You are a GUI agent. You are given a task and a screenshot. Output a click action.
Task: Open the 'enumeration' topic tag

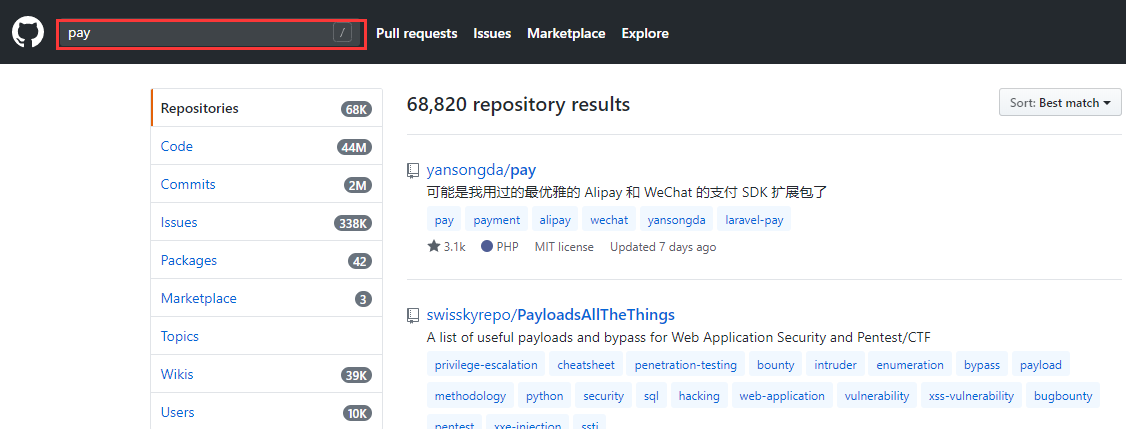click(910, 365)
